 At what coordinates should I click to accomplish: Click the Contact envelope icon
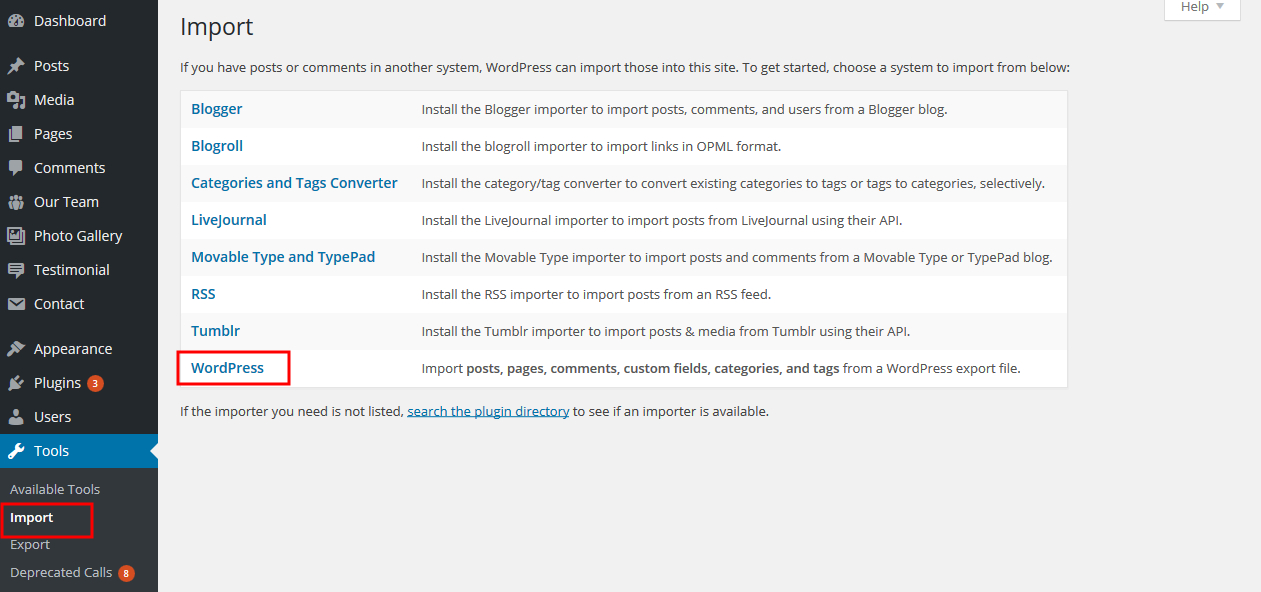16,304
